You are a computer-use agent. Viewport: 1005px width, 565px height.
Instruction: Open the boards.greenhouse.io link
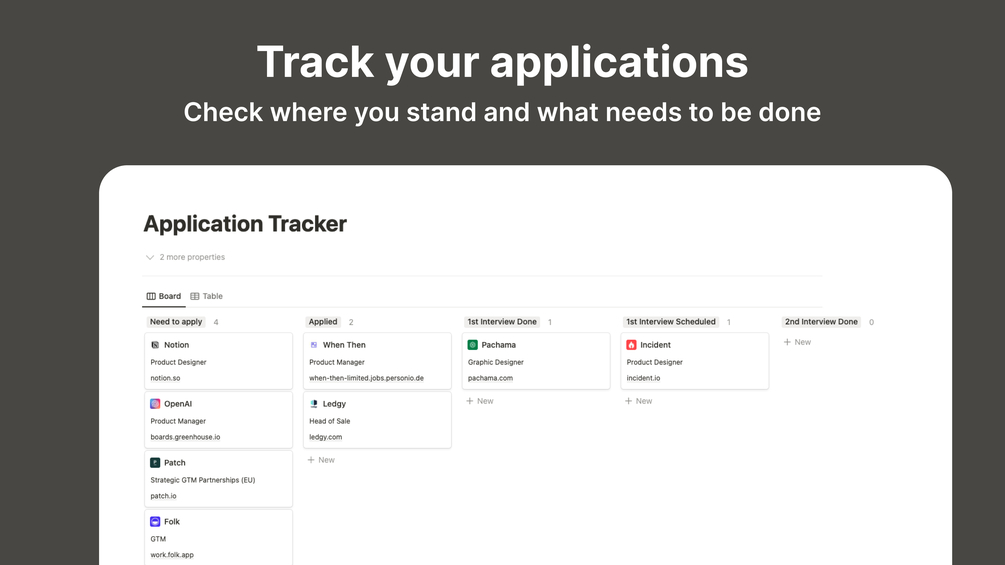coord(185,437)
